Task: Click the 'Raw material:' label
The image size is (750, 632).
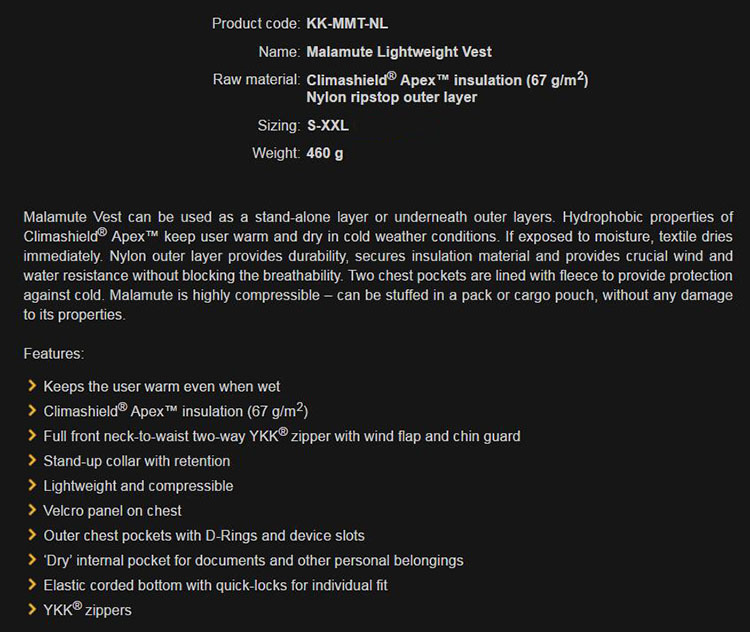Action: pyautogui.click(x=256, y=79)
